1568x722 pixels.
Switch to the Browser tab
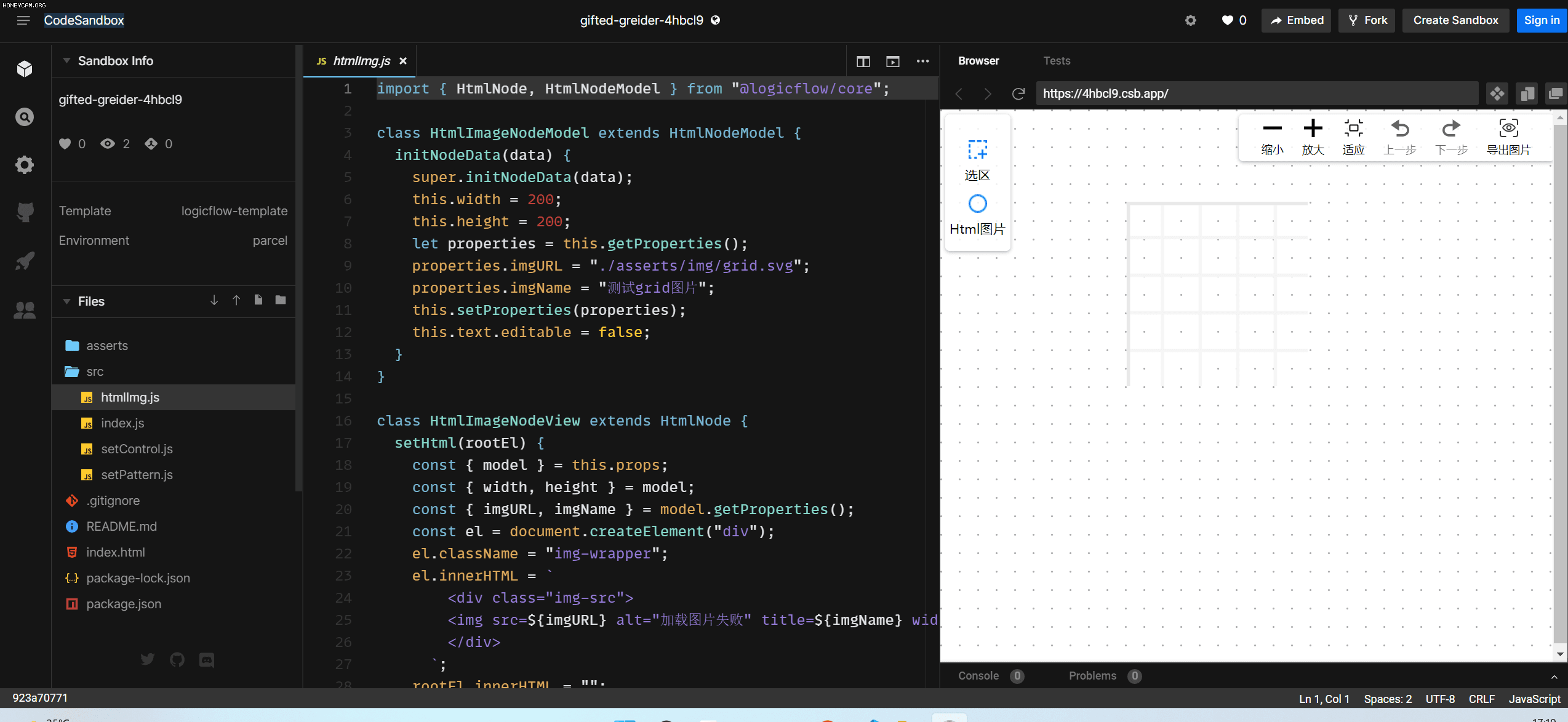coord(978,61)
